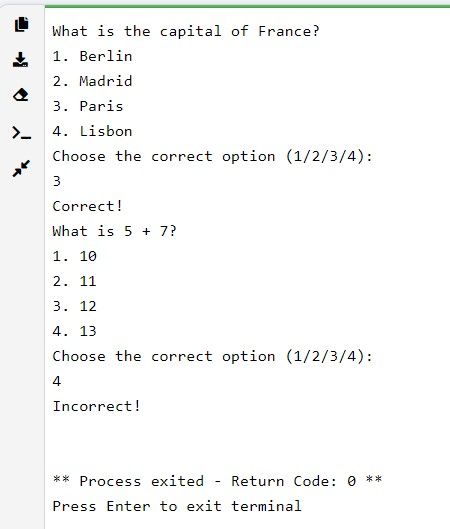Select the '3. 12' answer line
This screenshot has width=450, height=529.
click(75, 306)
